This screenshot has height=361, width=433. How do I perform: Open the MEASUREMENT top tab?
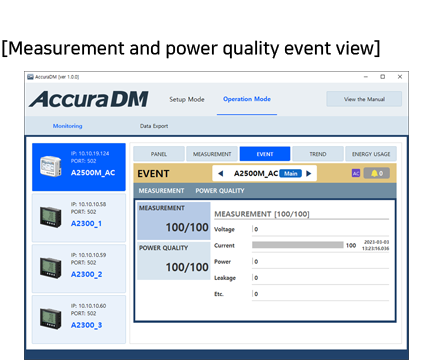click(212, 154)
